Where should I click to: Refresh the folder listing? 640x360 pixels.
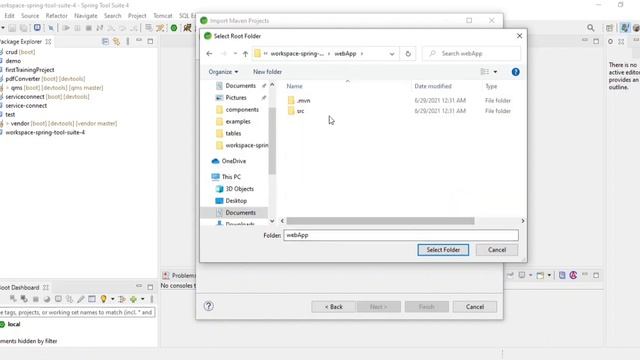click(x=408, y=53)
